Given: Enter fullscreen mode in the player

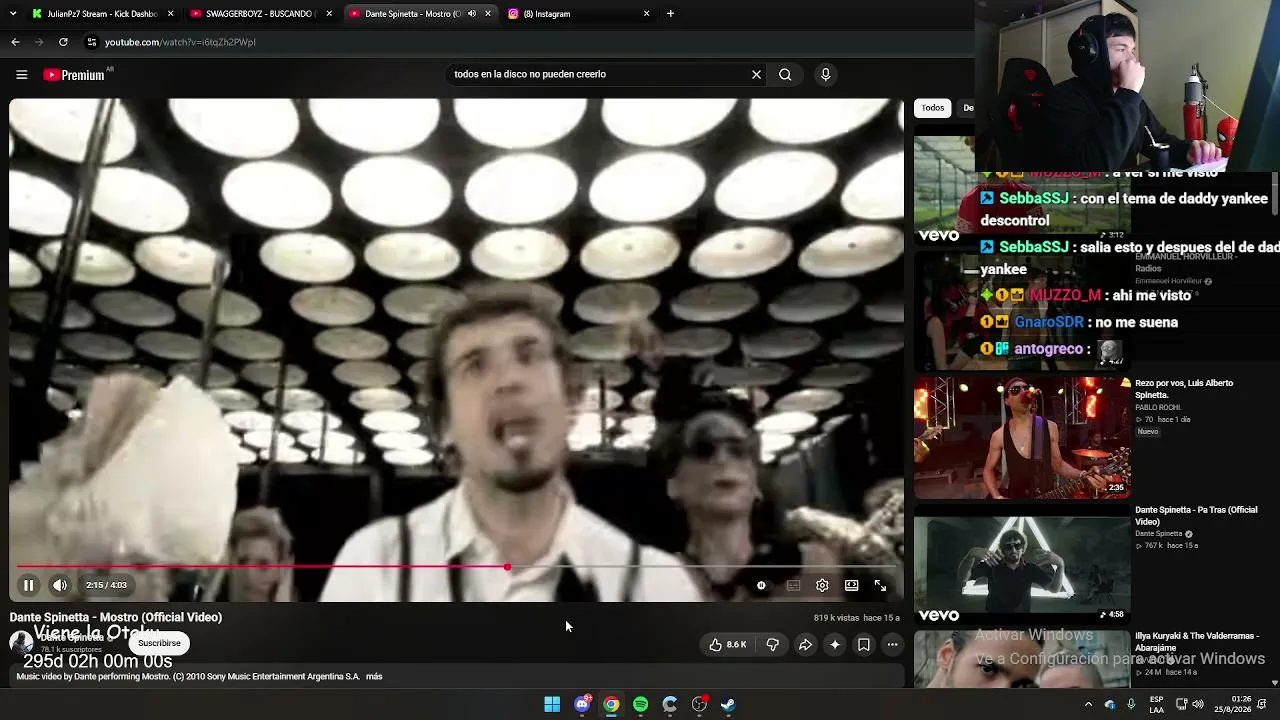Looking at the screenshot, I should coord(880,585).
